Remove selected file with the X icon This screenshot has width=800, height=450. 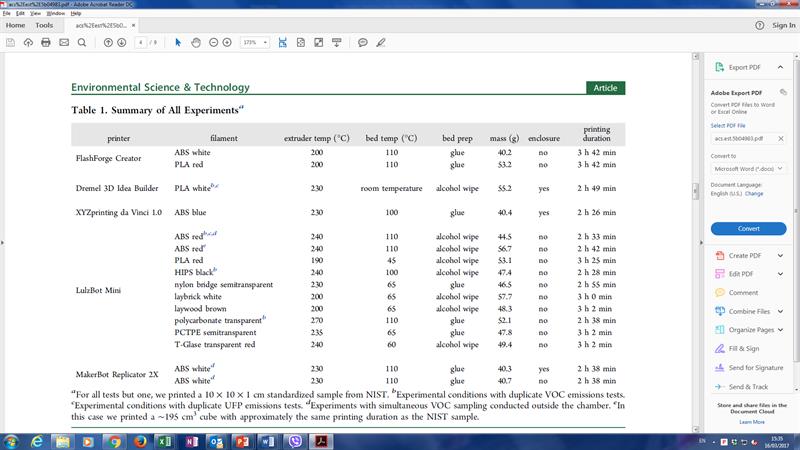pyautogui.click(x=781, y=139)
